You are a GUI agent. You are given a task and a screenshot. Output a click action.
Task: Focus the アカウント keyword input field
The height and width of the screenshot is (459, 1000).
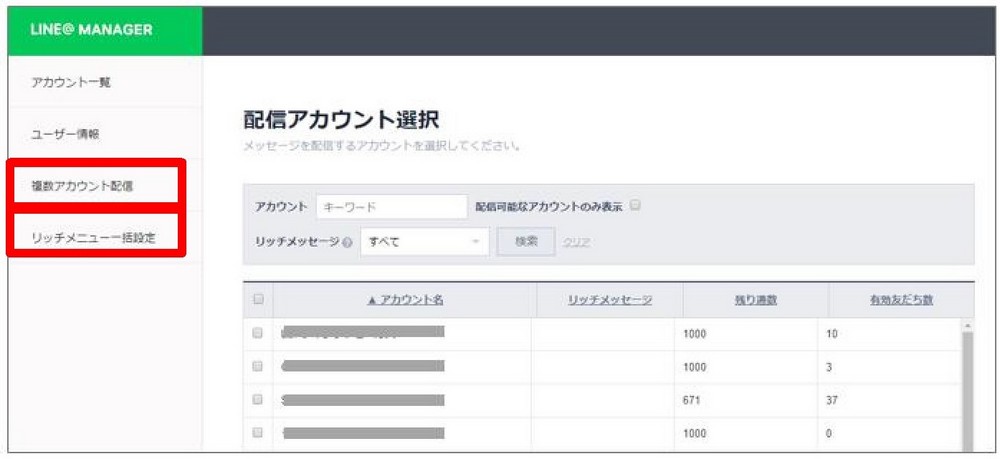click(391, 206)
